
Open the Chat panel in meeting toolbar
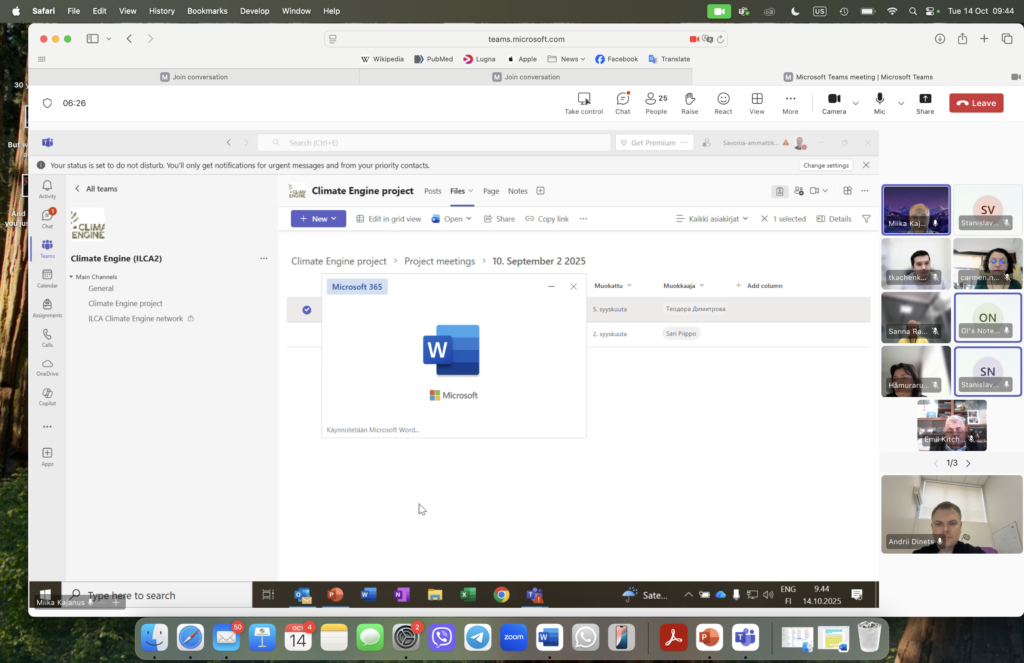(x=622, y=102)
